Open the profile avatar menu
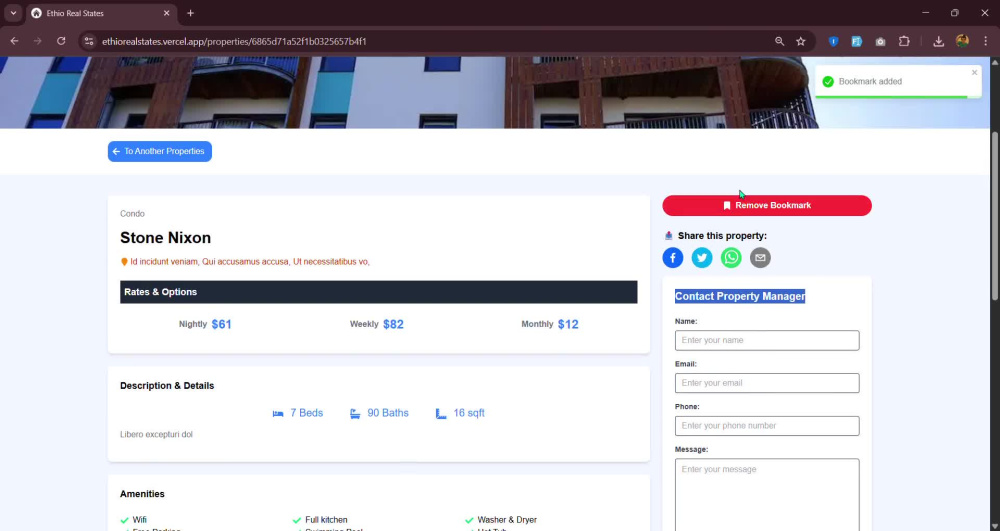The width and height of the screenshot is (1000, 531). tap(962, 41)
